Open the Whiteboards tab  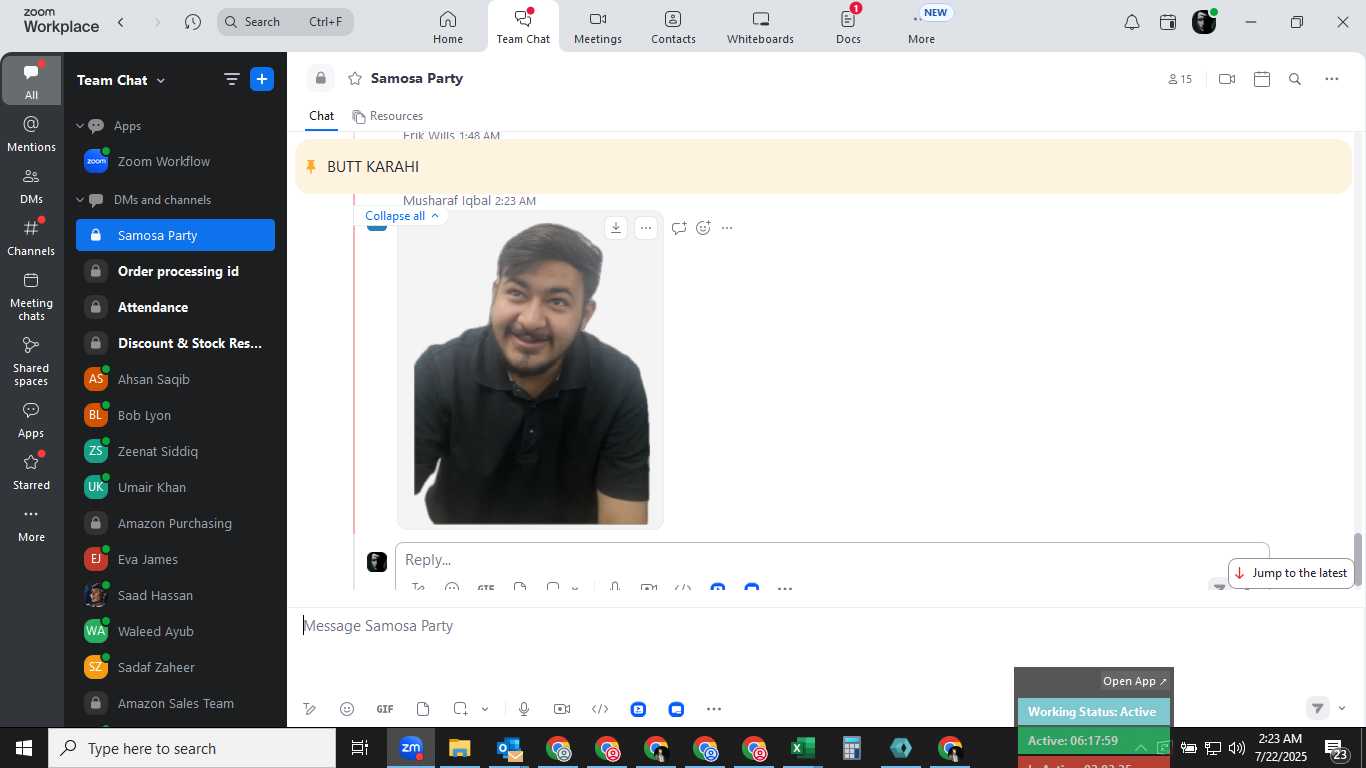tap(760, 27)
